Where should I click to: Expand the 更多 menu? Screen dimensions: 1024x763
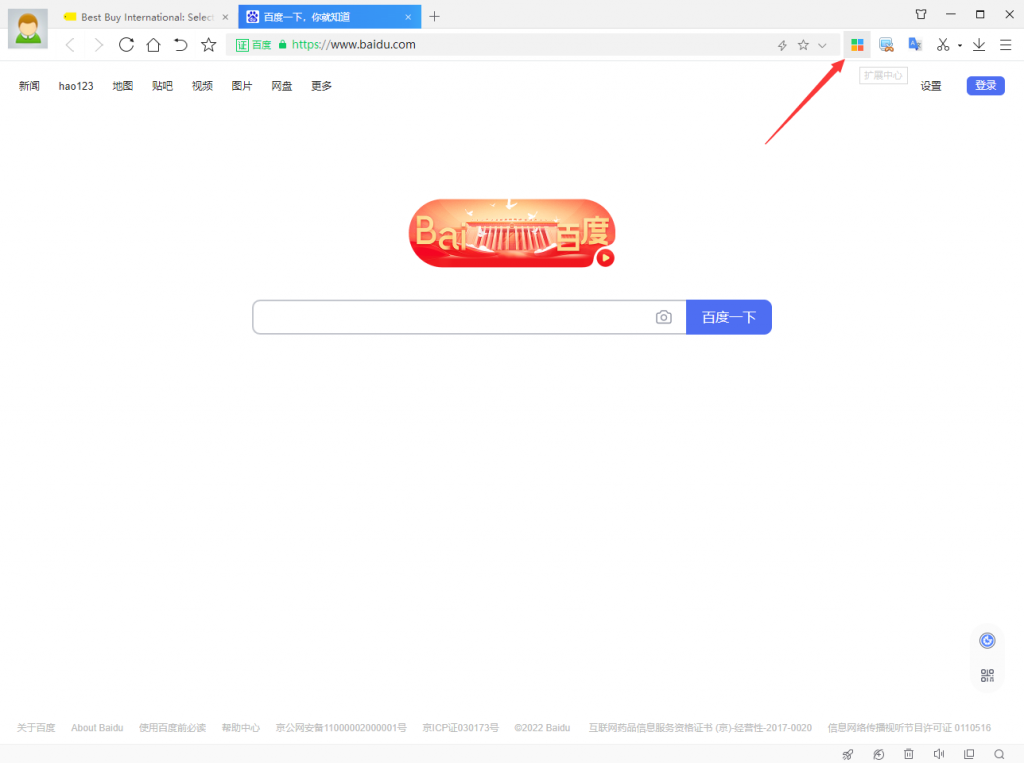(322, 86)
